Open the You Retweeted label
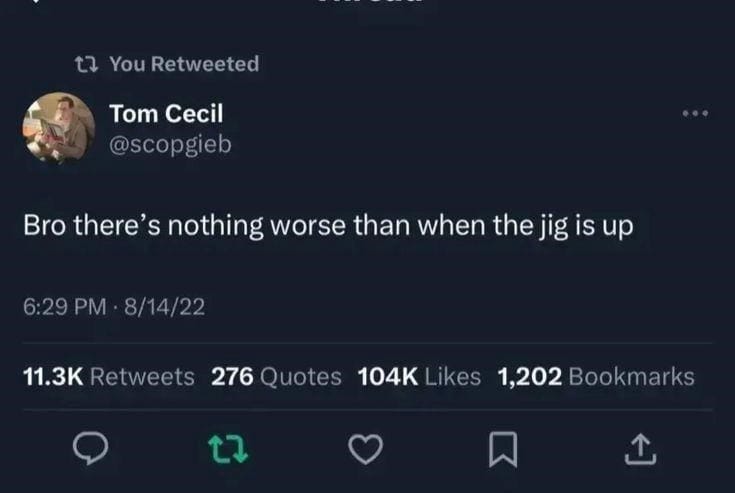Image resolution: width=735 pixels, height=493 pixels. (184, 64)
